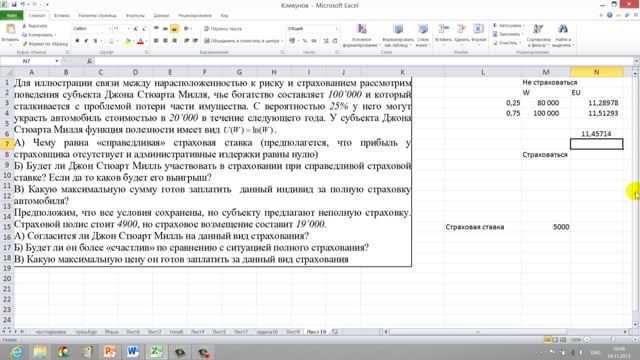Click the Undo arrow in quick access toolbar
The width and height of the screenshot is (640, 360).
[x=23, y=4]
